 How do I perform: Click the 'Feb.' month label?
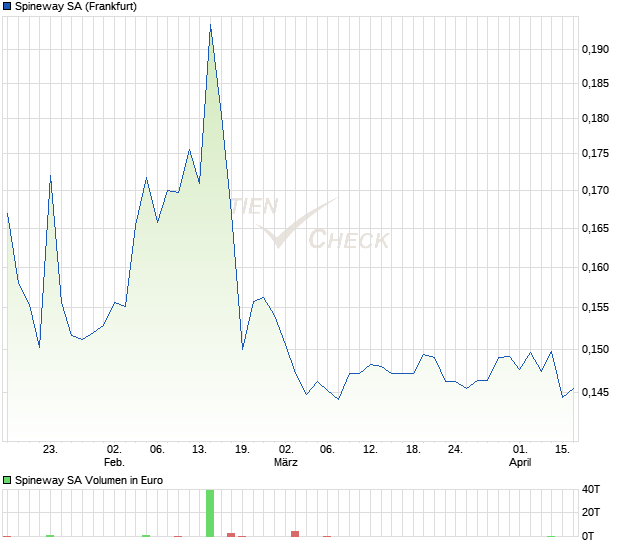pyautogui.click(x=114, y=462)
